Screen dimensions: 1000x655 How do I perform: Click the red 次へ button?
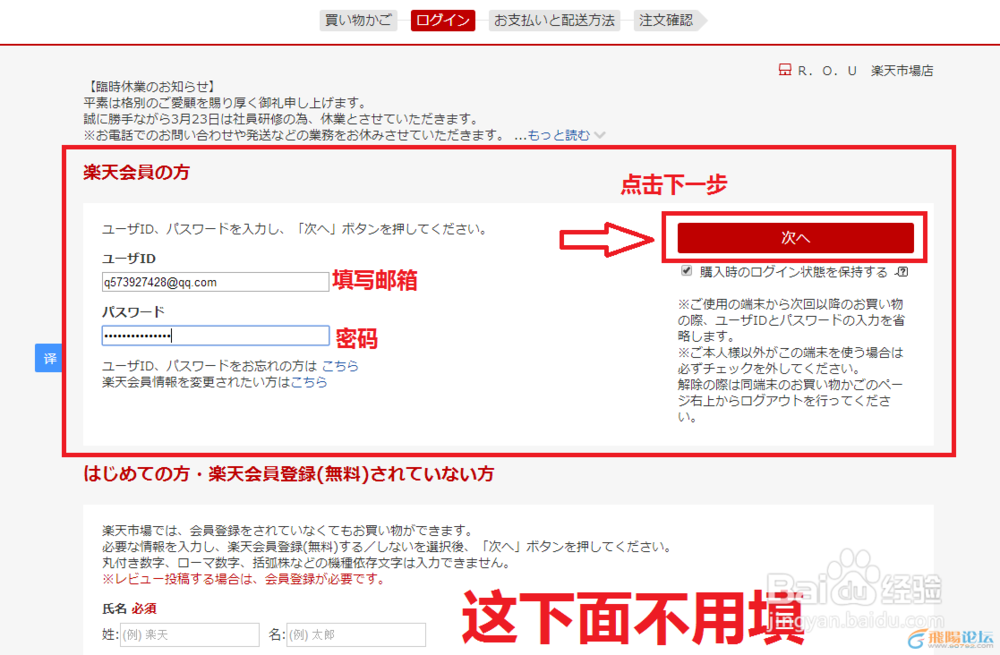click(795, 238)
